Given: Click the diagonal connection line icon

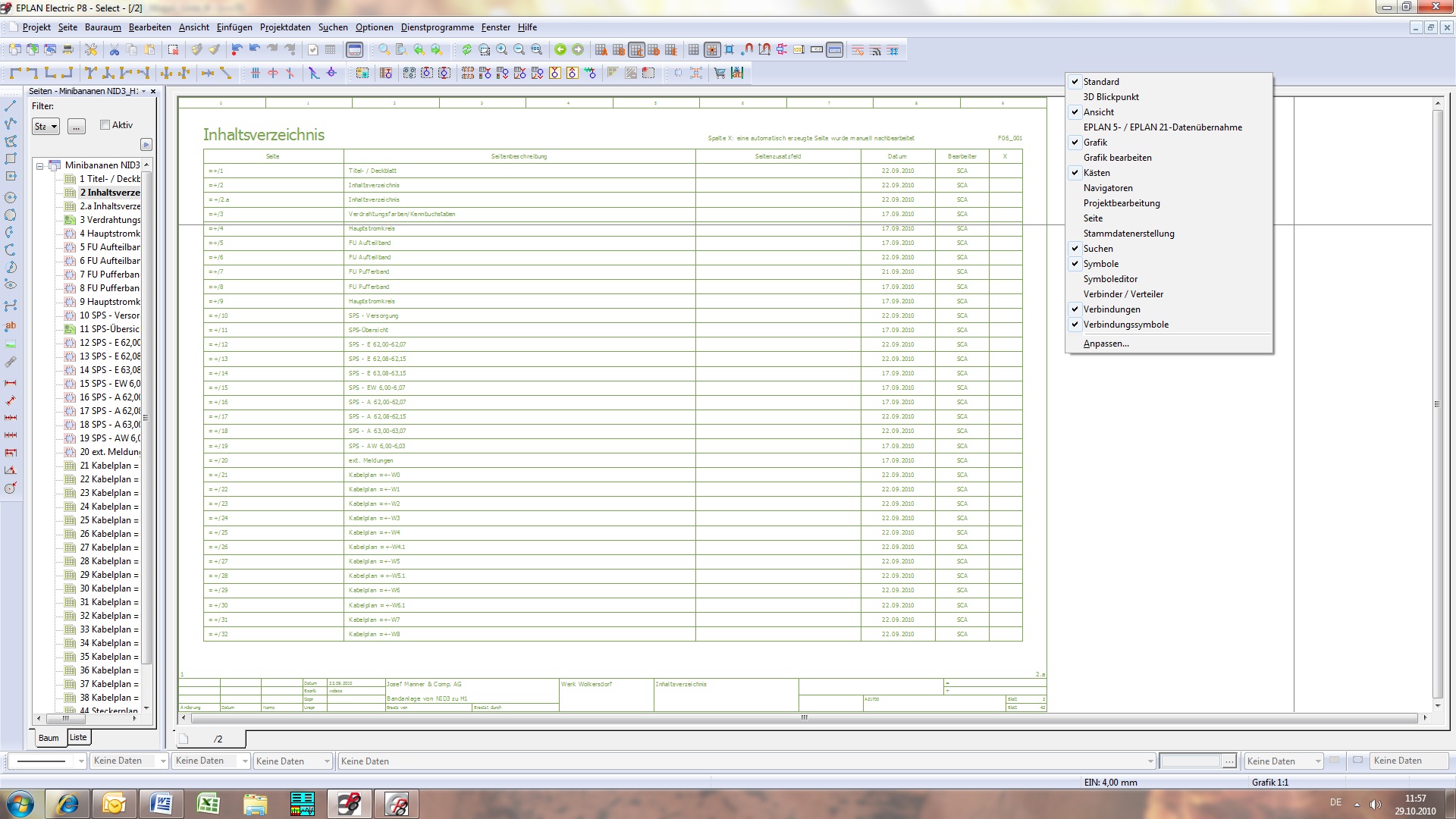Looking at the screenshot, I should tap(226, 73).
